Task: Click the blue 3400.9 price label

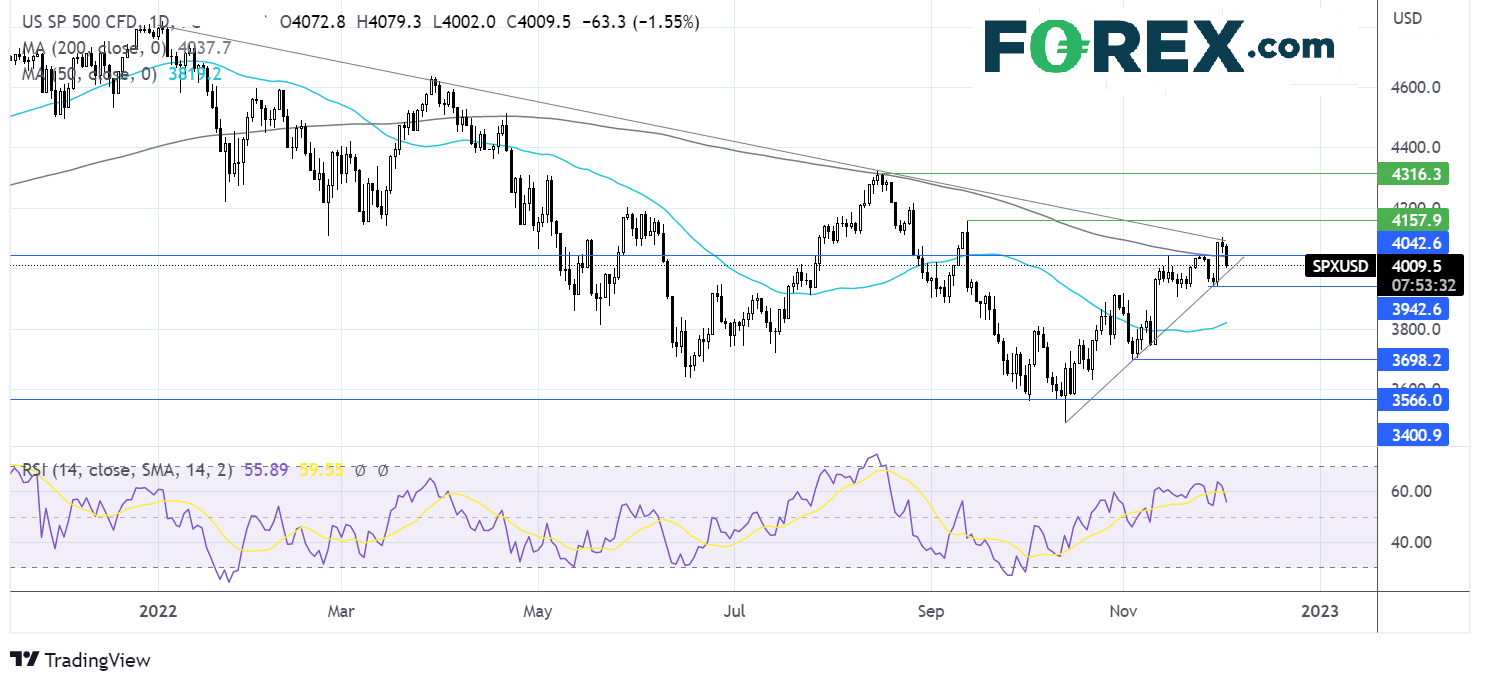Action: coord(1412,435)
